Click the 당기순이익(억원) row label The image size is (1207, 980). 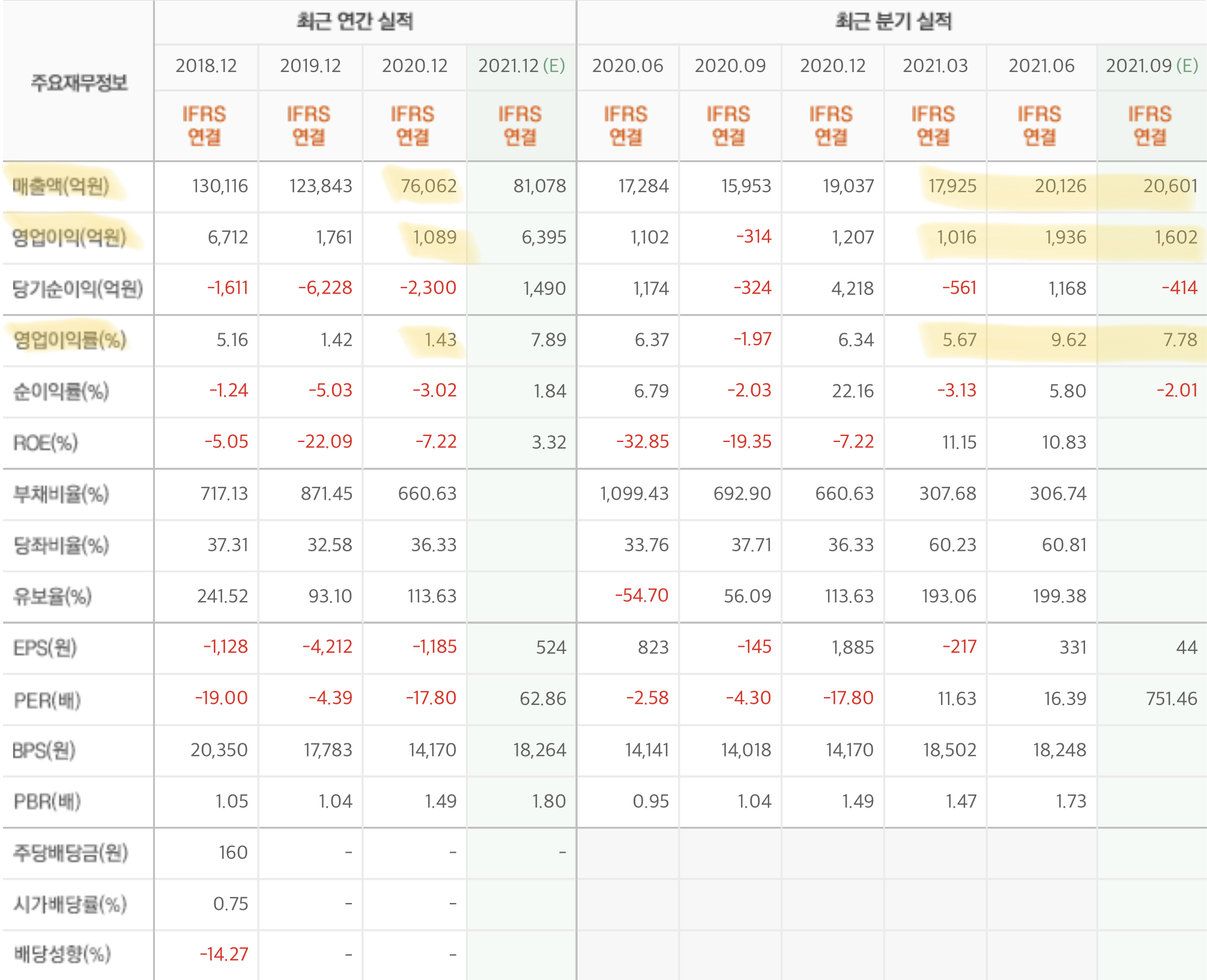[77, 289]
